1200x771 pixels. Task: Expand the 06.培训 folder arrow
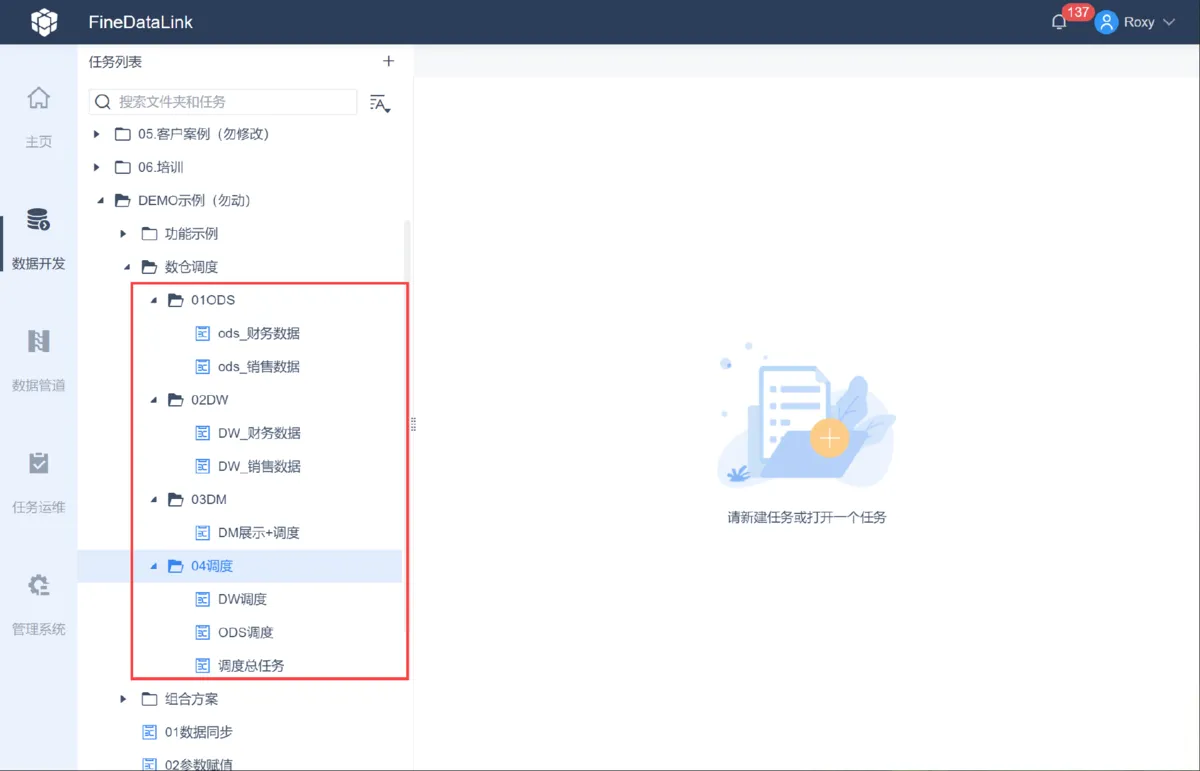tap(97, 167)
